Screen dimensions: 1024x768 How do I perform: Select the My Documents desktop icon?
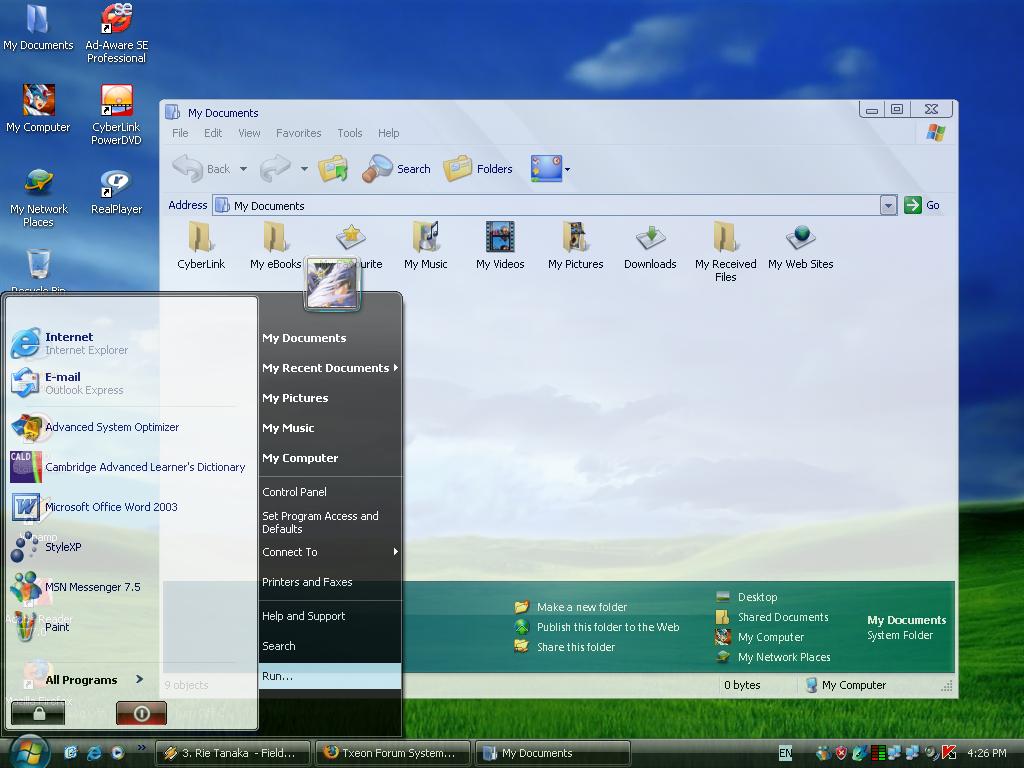tap(38, 27)
